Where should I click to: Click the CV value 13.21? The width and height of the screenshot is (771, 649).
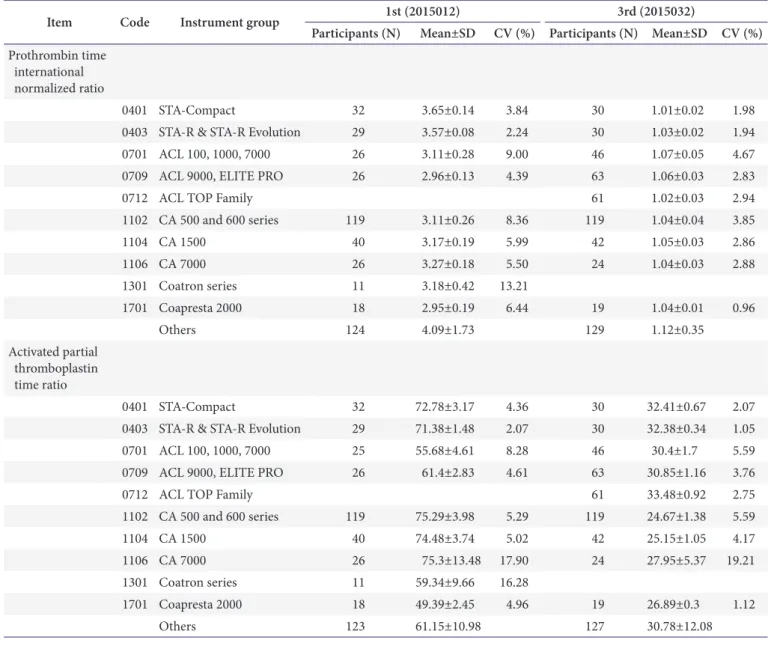click(x=514, y=286)
